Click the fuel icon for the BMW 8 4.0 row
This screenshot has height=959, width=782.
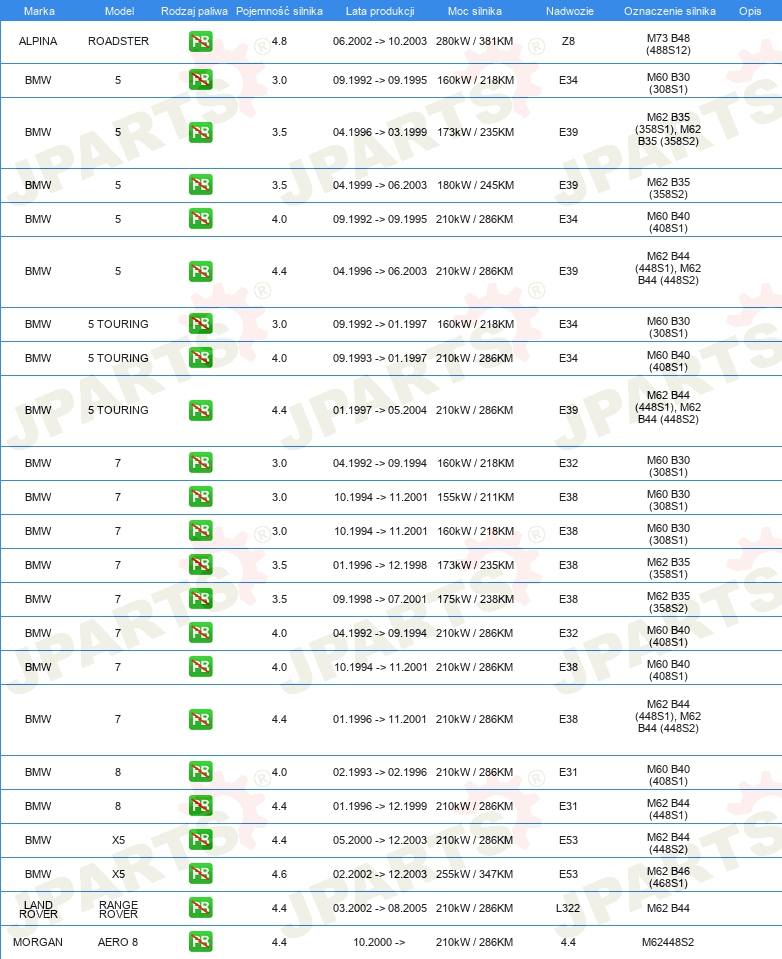pos(201,772)
